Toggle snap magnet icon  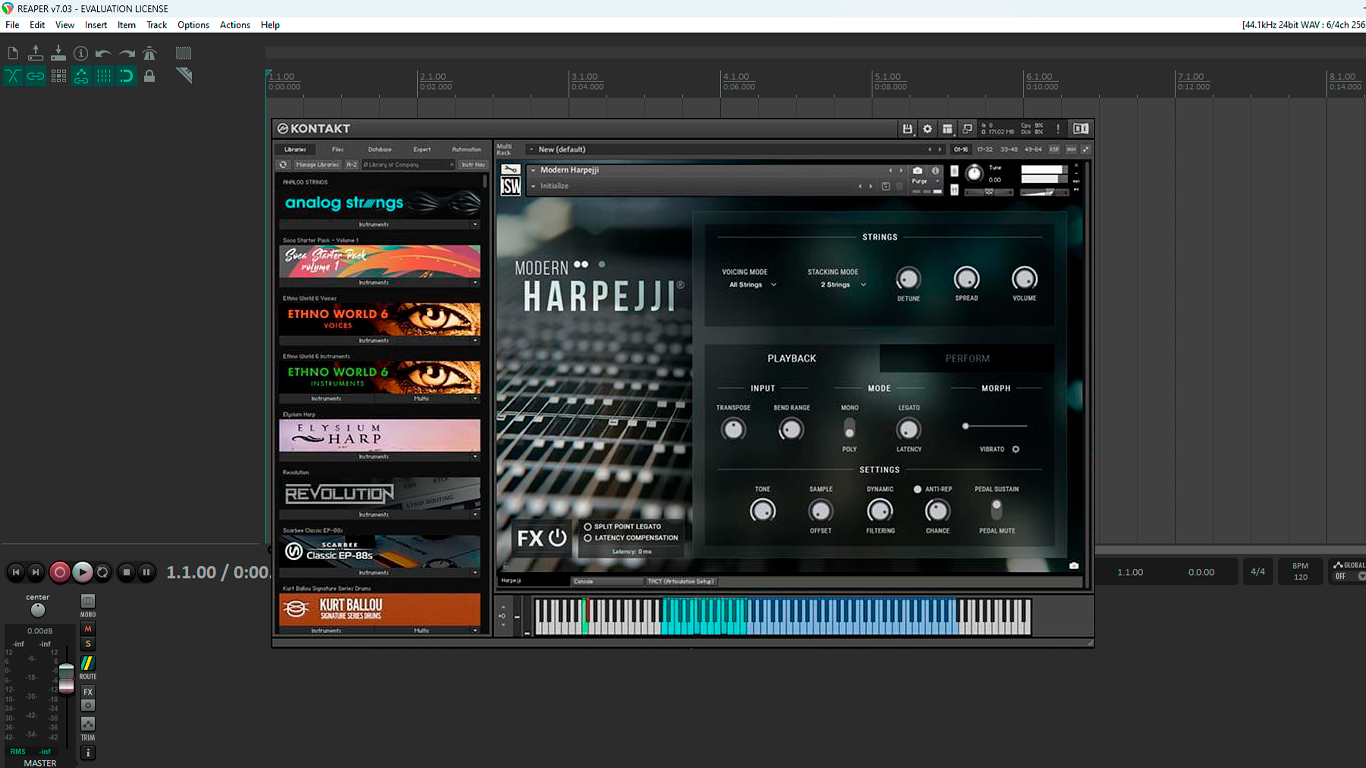pos(127,76)
